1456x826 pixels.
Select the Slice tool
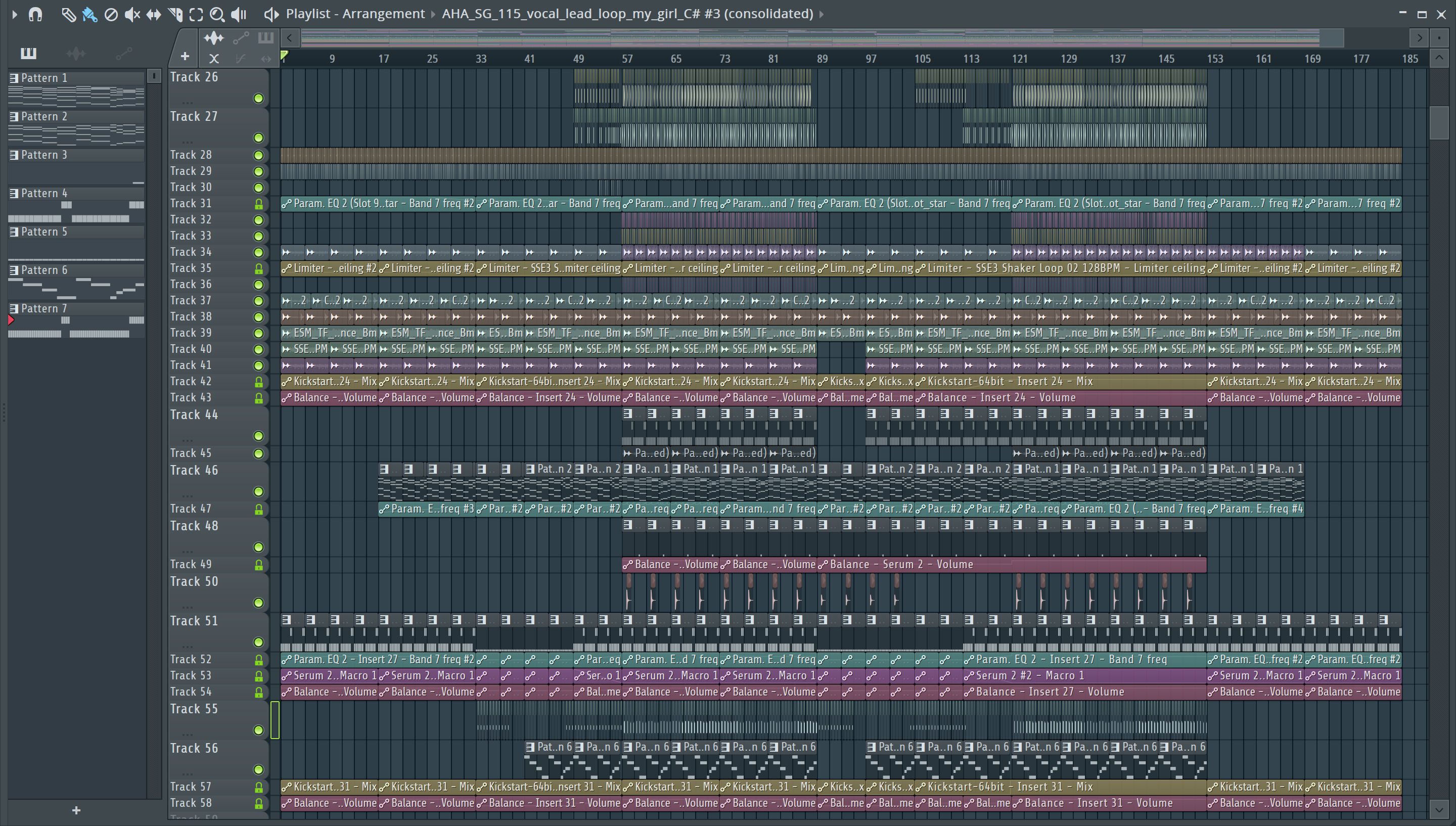175,14
